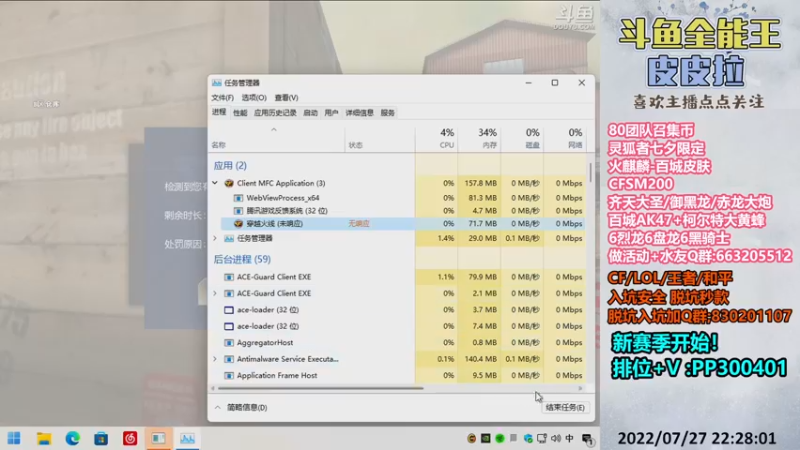Click the horizontal scrollbar right arrow

(x=581, y=388)
